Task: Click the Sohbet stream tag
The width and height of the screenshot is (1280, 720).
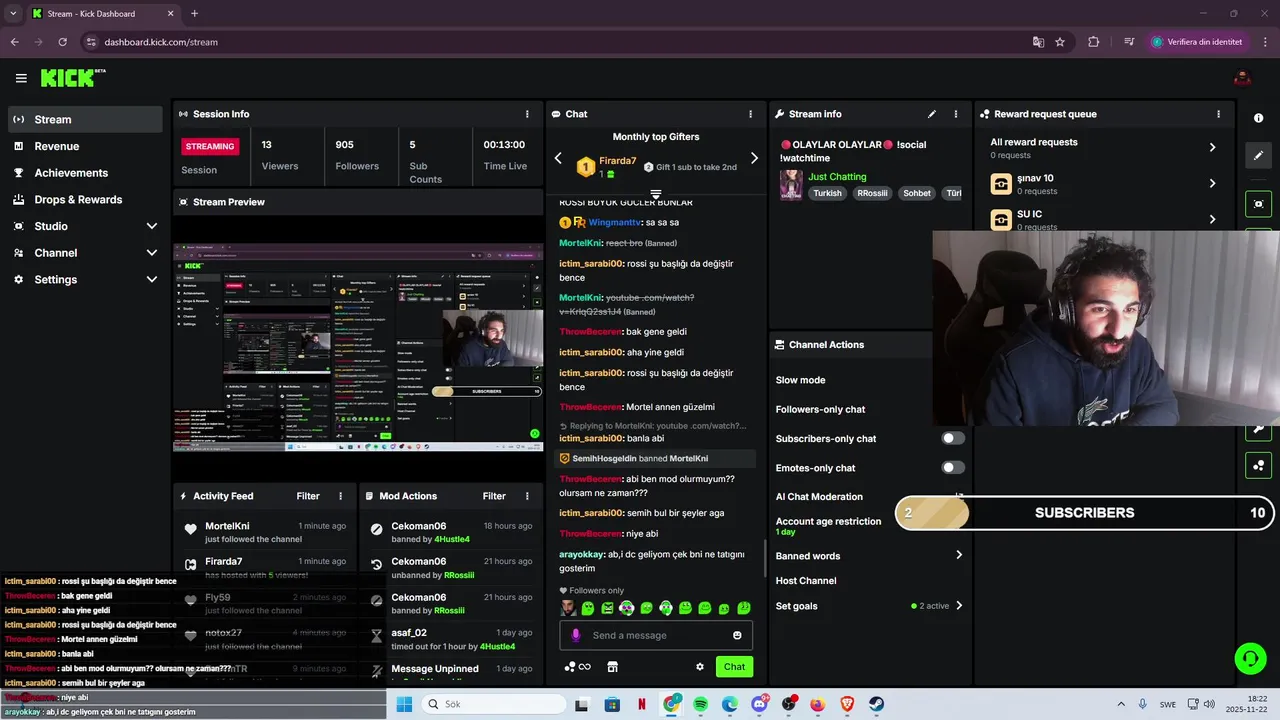Action: 916,193
